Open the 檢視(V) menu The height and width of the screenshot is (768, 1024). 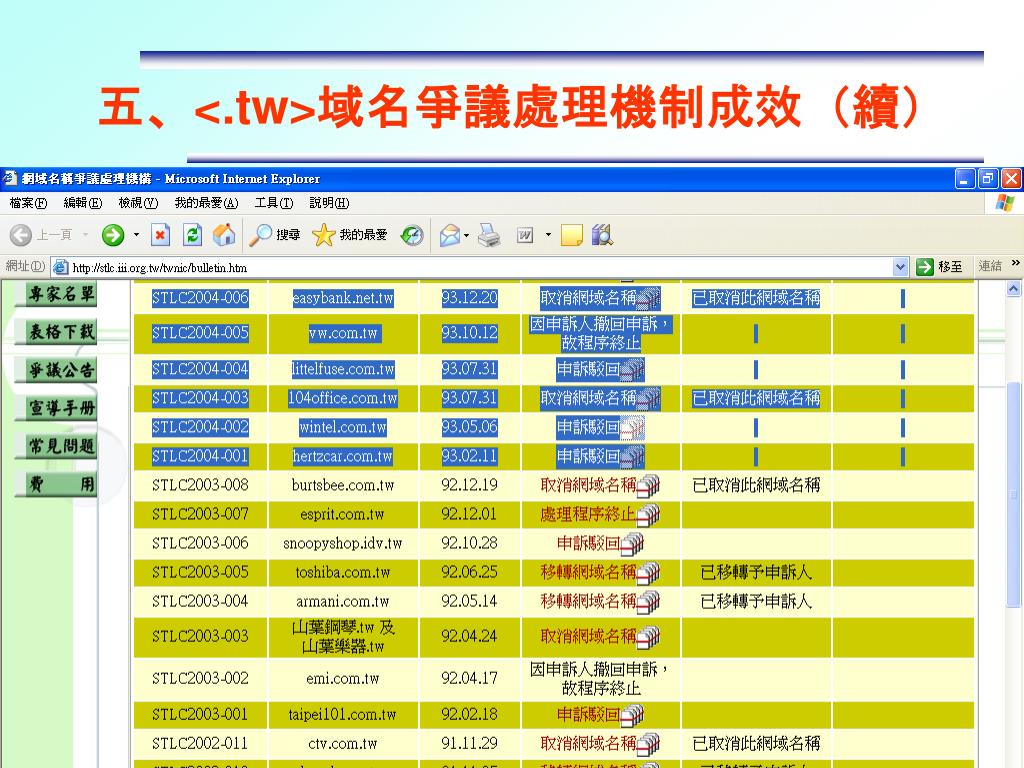coord(138,203)
